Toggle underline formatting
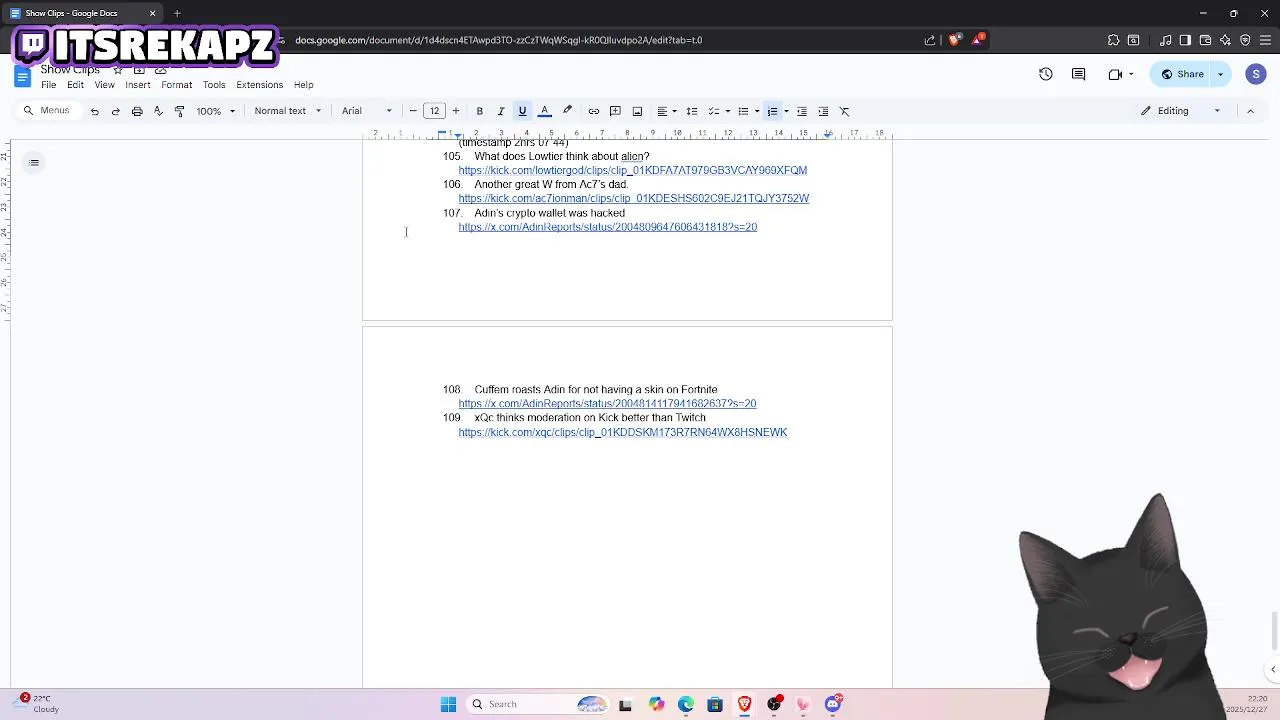The width and height of the screenshot is (1280, 720). pyautogui.click(x=522, y=111)
